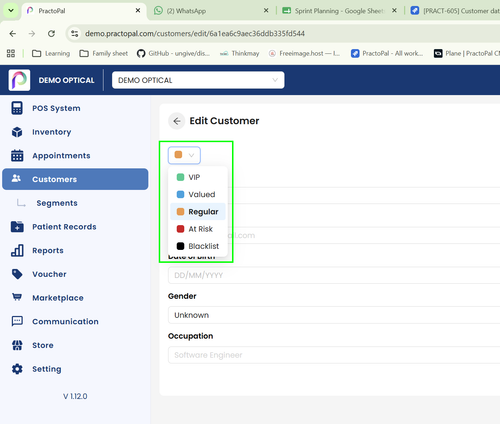Image resolution: width=500 pixels, height=424 pixels.
Task: Open Inventory in sidebar
Action: coord(75,132)
